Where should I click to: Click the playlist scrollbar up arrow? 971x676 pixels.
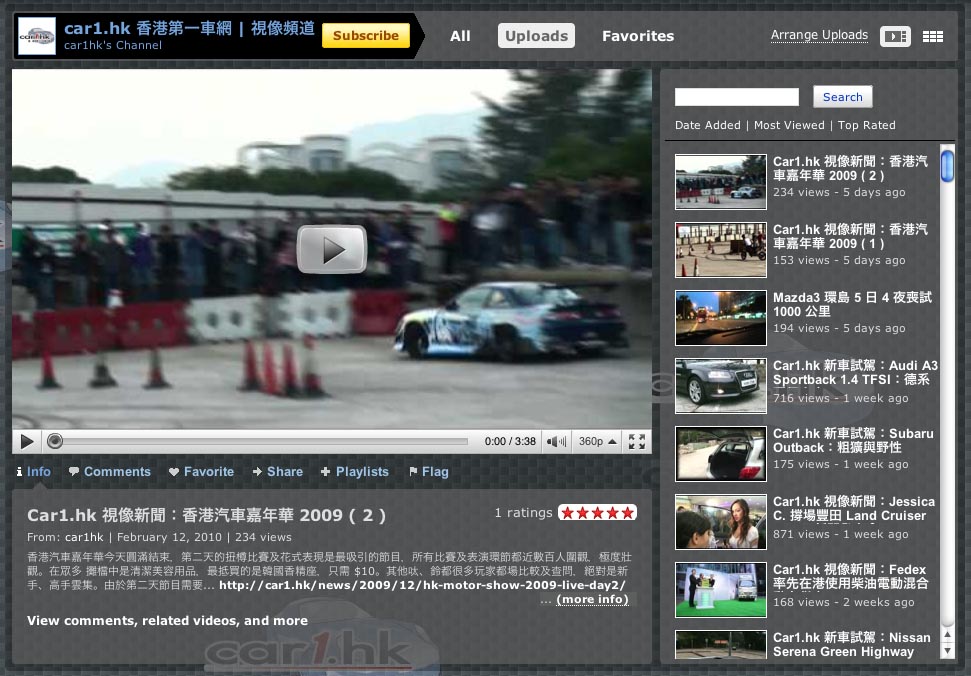947,635
